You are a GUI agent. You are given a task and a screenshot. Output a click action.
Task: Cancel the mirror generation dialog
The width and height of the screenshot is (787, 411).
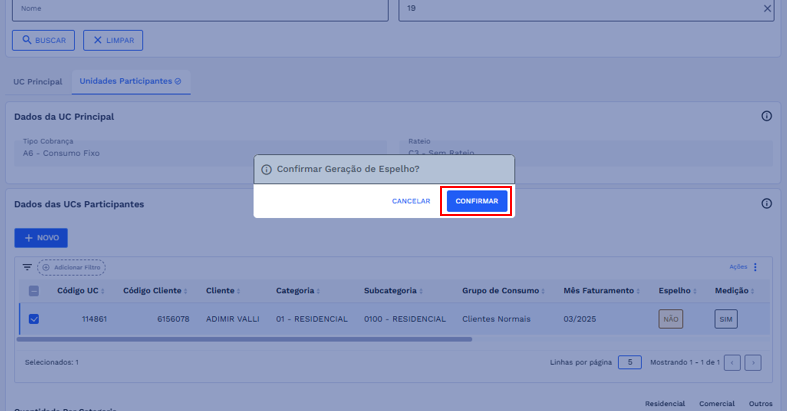(411, 201)
